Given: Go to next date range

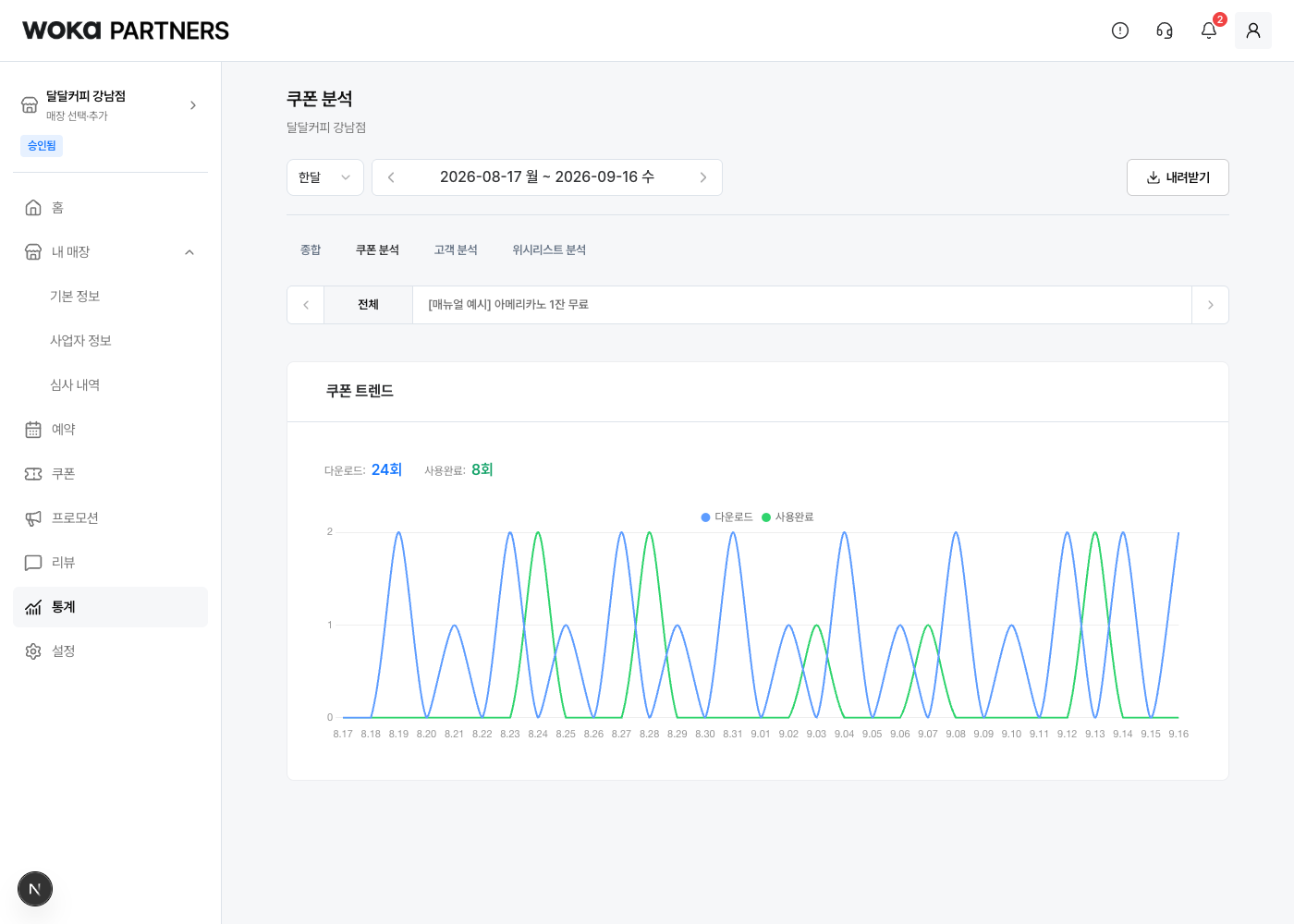Looking at the screenshot, I should click(703, 177).
